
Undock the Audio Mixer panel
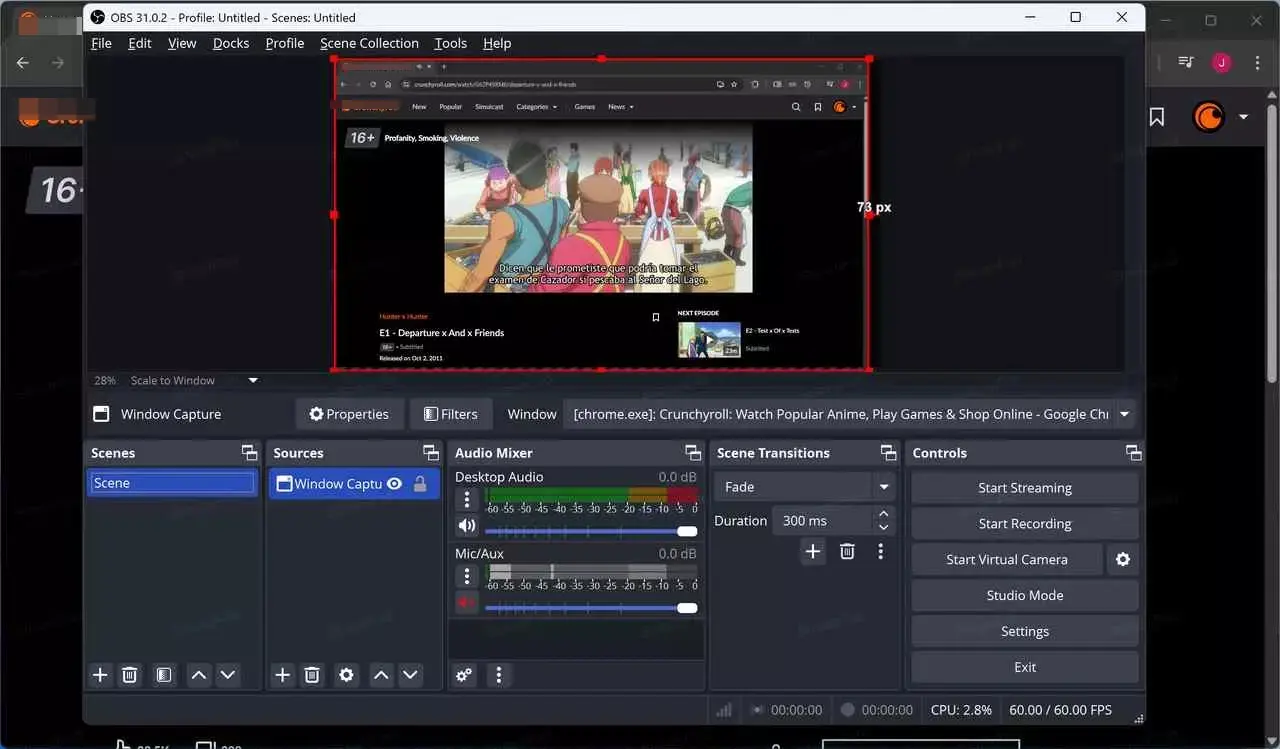(693, 453)
